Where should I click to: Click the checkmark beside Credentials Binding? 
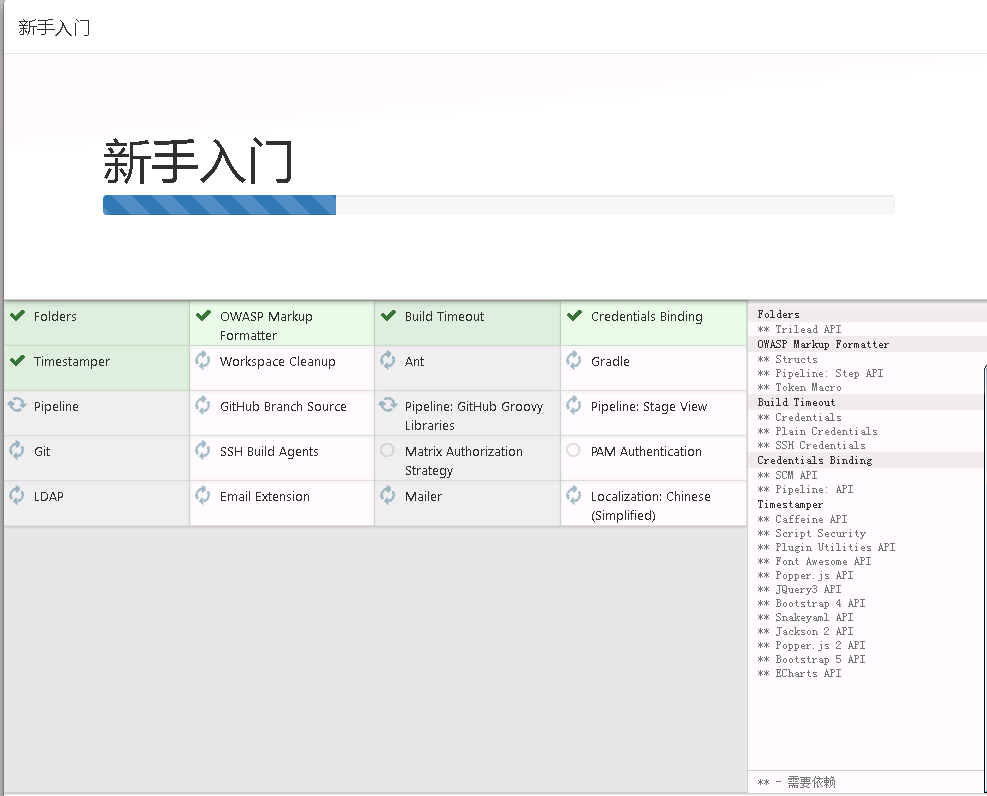click(574, 316)
